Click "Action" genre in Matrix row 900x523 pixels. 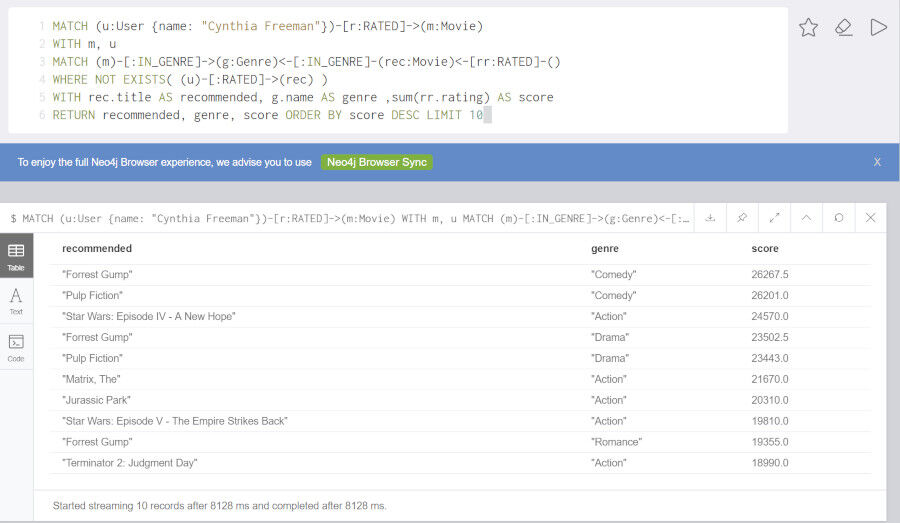point(609,379)
